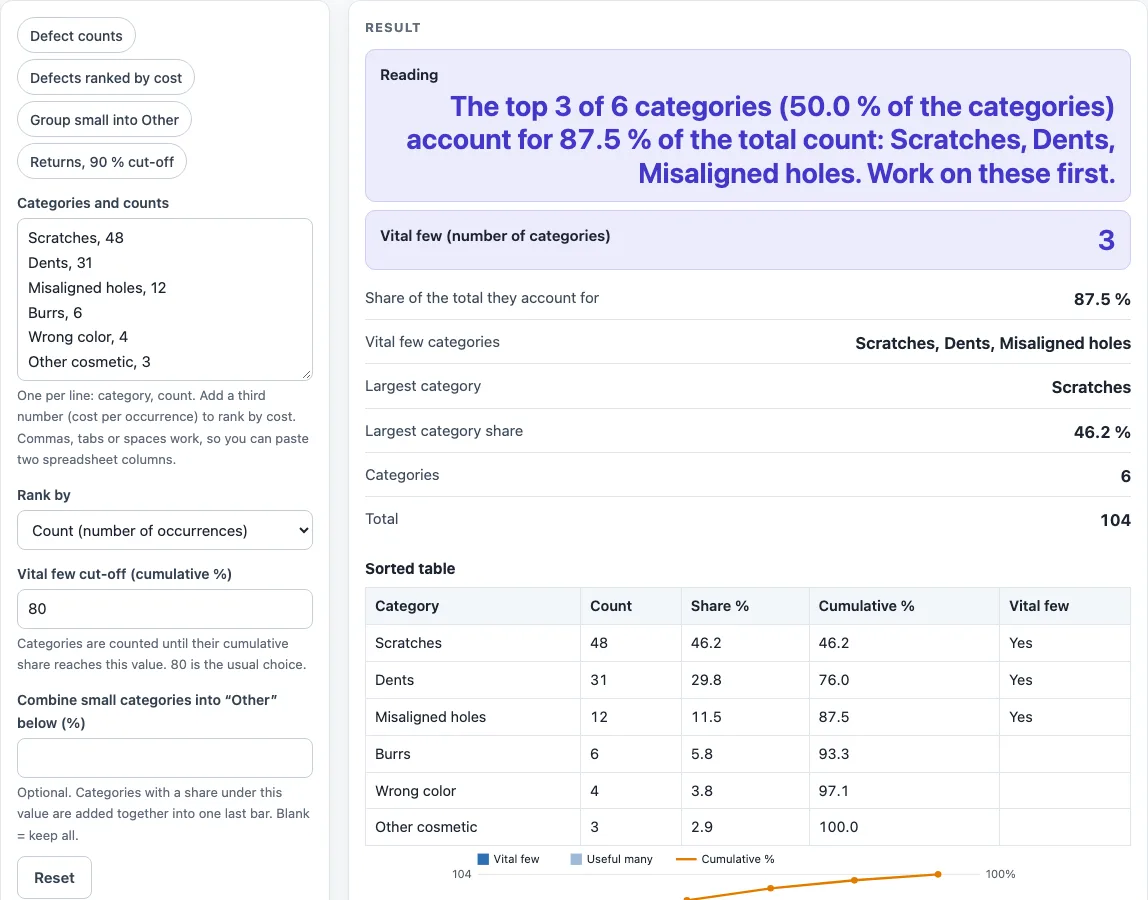Image resolution: width=1148 pixels, height=900 pixels.
Task: Click the count value 48 in the table
Action: (631, 643)
